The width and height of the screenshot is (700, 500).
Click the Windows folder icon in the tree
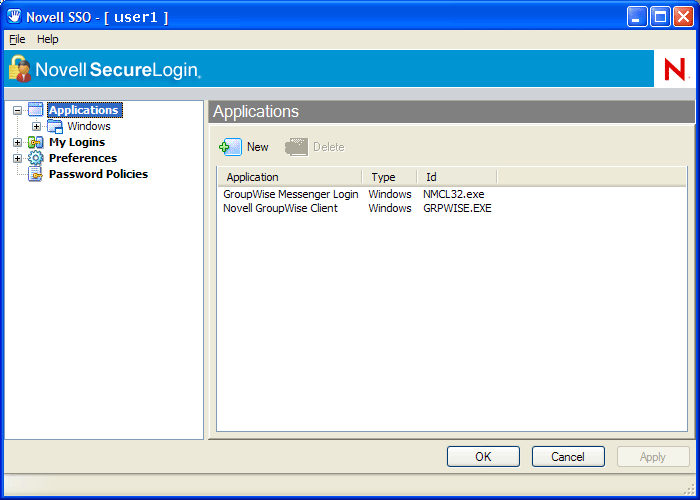coord(55,126)
